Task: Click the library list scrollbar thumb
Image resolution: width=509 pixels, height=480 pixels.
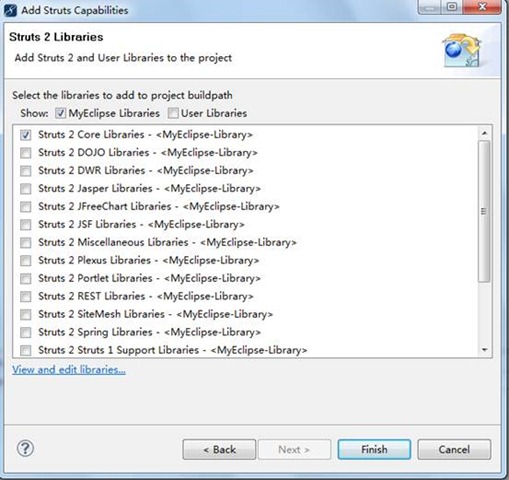Action: click(484, 211)
